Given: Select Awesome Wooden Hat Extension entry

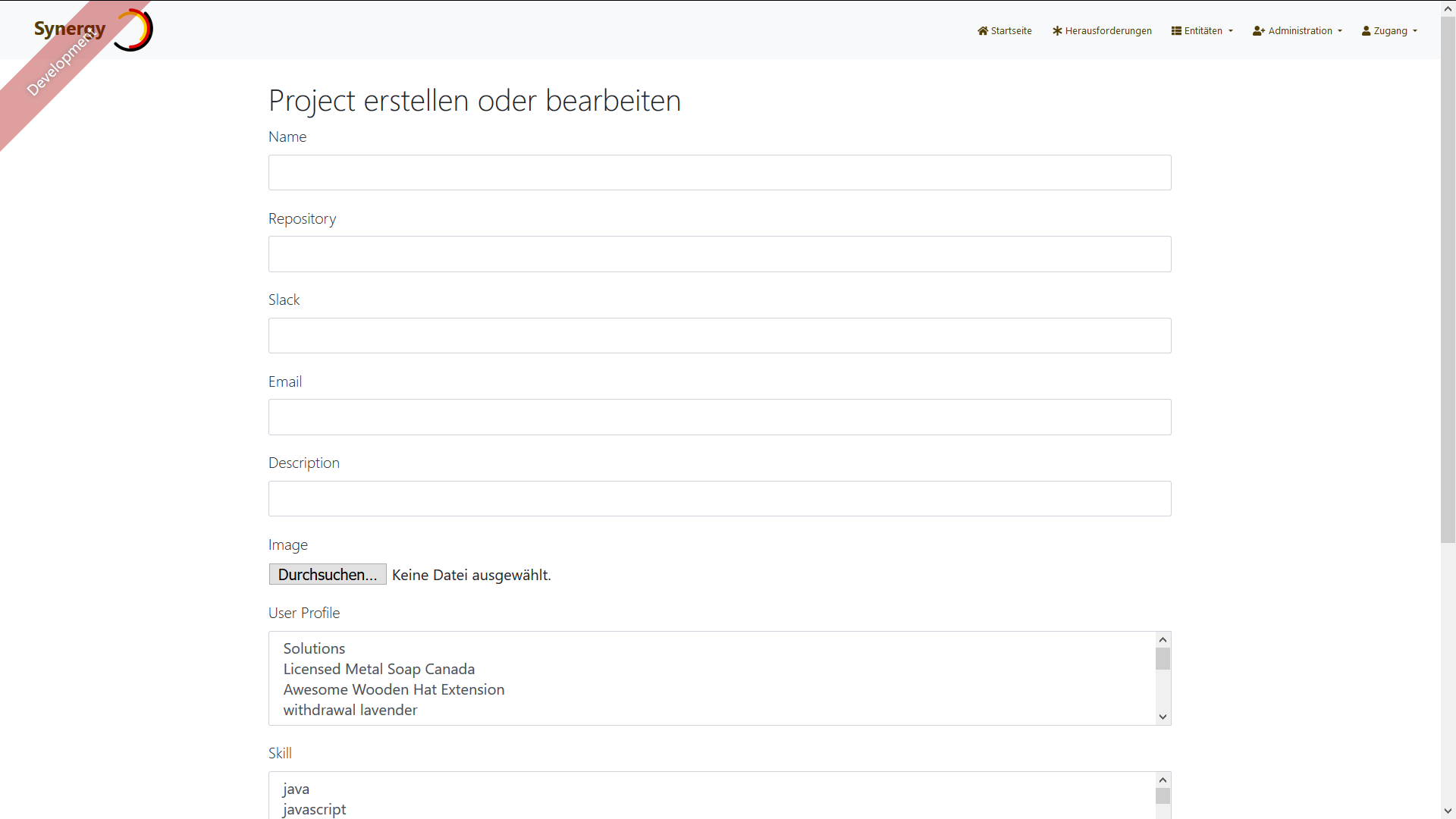Looking at the screenshot, I should coord(394,689).
